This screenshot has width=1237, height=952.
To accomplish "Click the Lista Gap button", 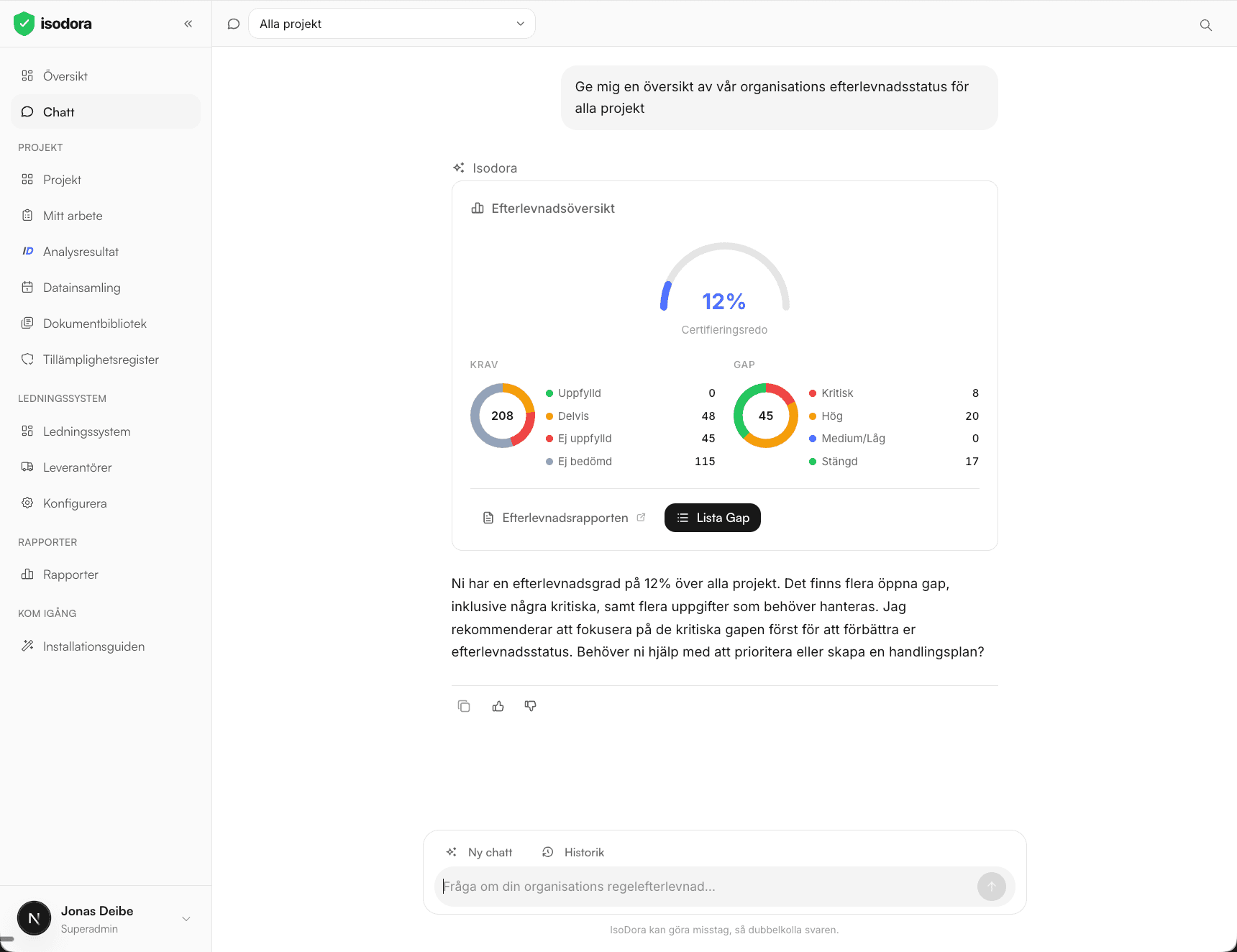I will (712, 518).
